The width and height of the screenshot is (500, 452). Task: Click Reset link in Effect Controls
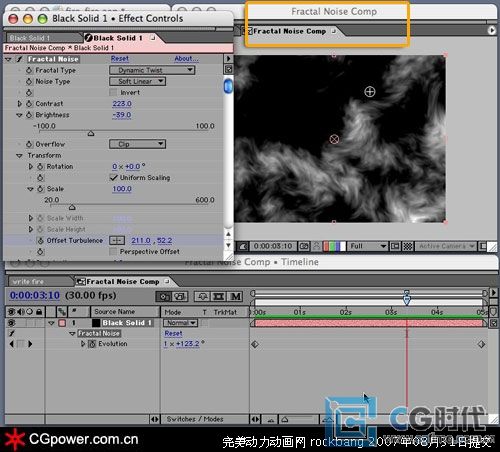(120, 59)
